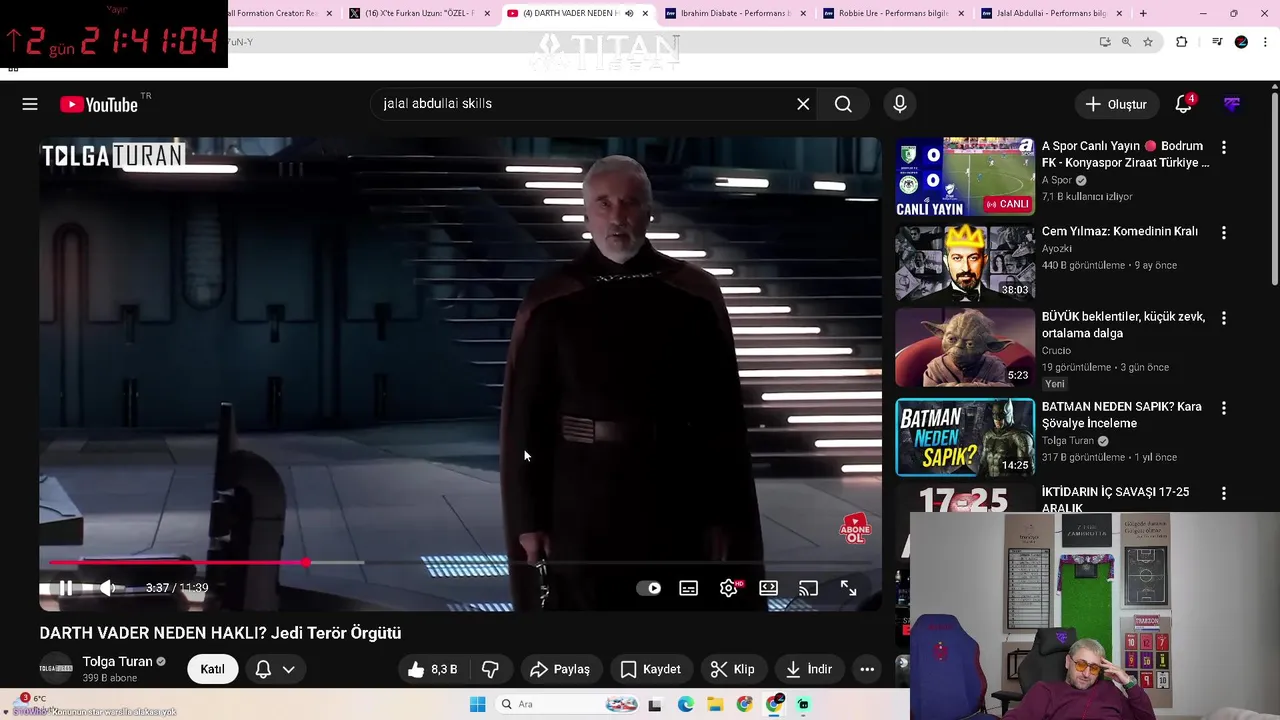1280x720 pixels.
Task: Open Microsoft Edge from taskbar
Action: click(685, 704)
